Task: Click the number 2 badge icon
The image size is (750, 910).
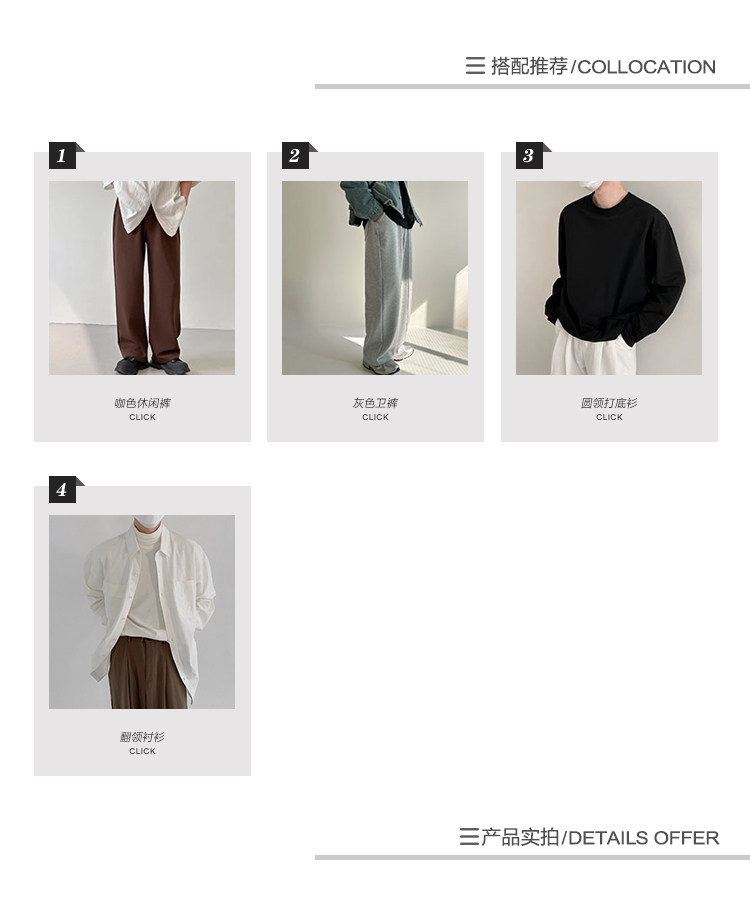Action: point(295,156)
